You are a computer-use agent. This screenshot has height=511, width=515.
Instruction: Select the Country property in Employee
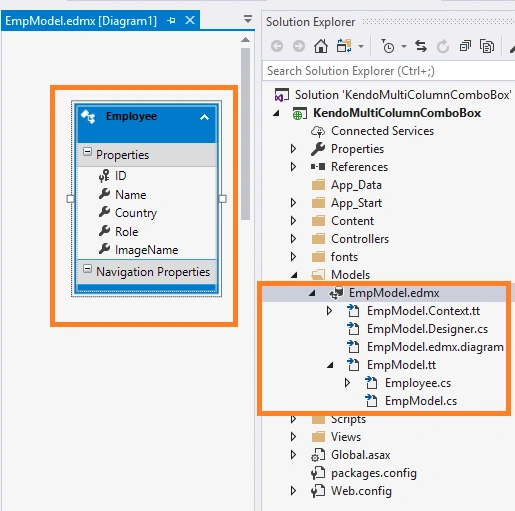(x=136, y=213)
